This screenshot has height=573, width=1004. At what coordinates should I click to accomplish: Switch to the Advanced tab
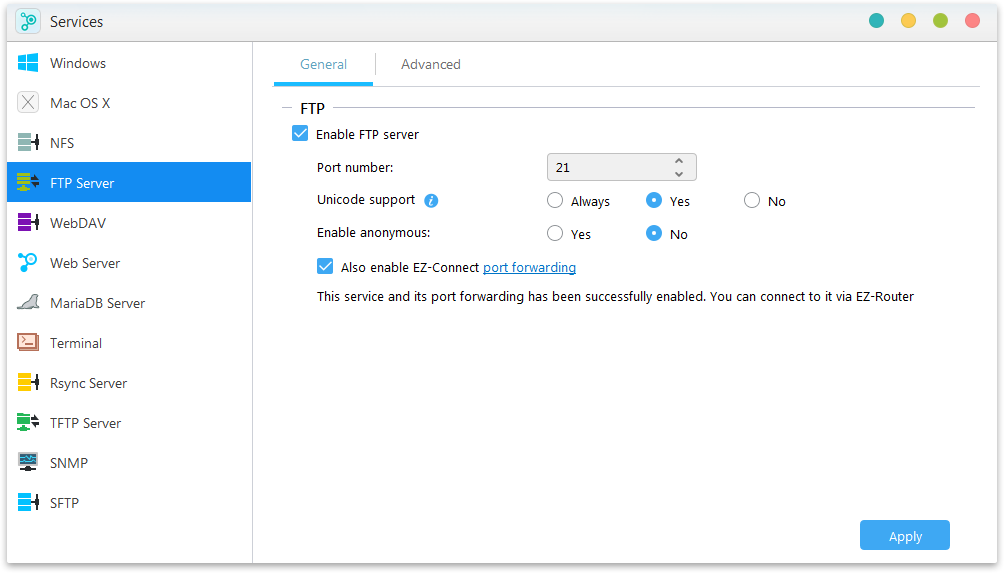point(431,64)
